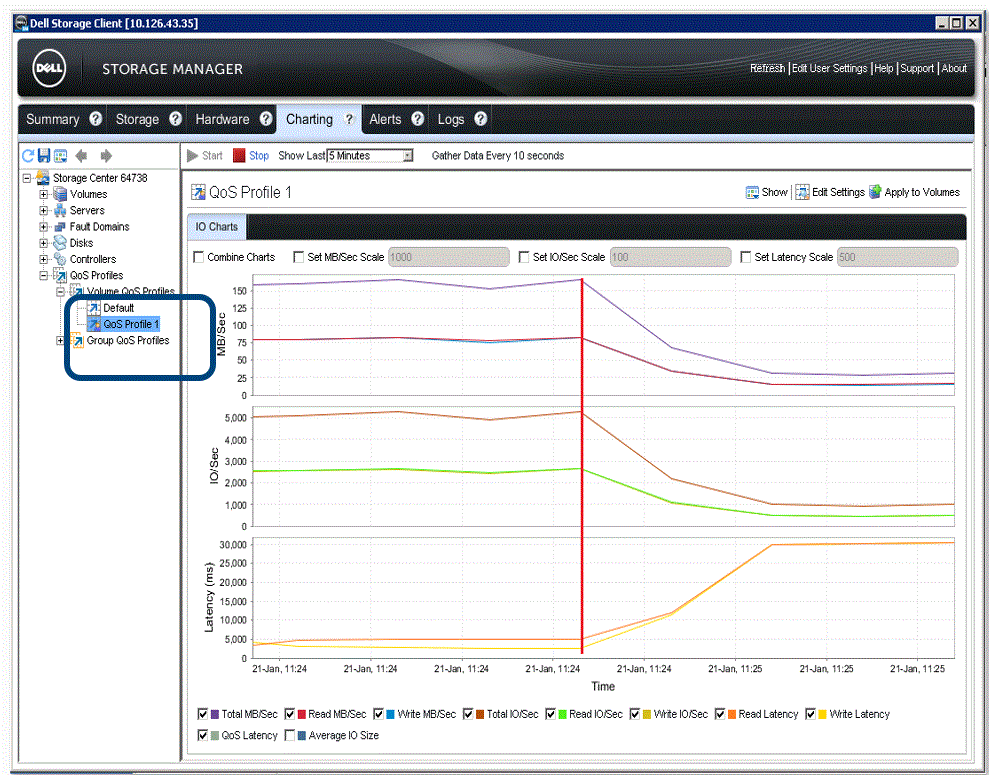Screen dimensions: 989x775
Task: Check the Set MB/Sec Scale box
Action: click(299, 257)
